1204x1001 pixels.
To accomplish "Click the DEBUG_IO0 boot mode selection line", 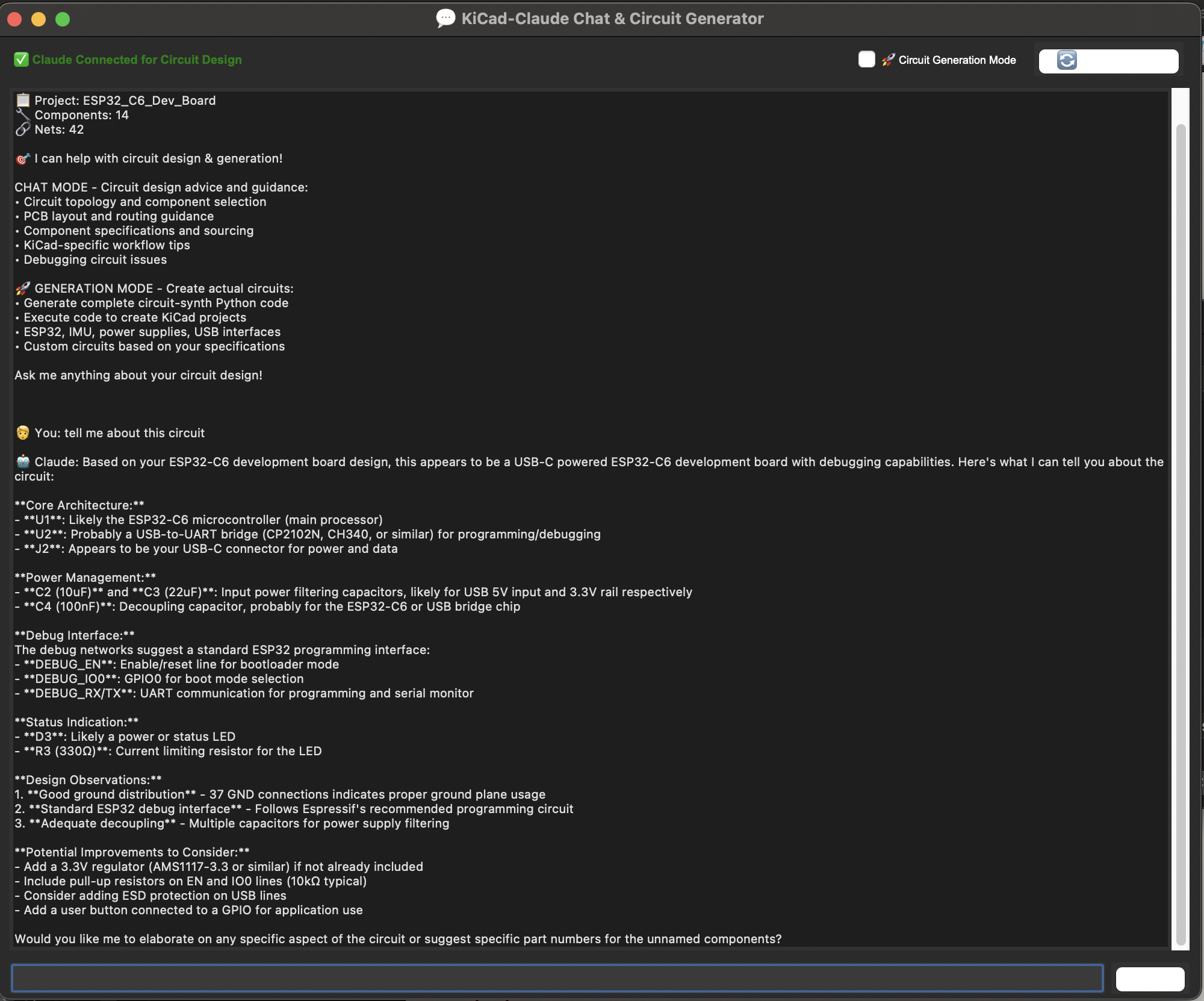I will 159,679.
